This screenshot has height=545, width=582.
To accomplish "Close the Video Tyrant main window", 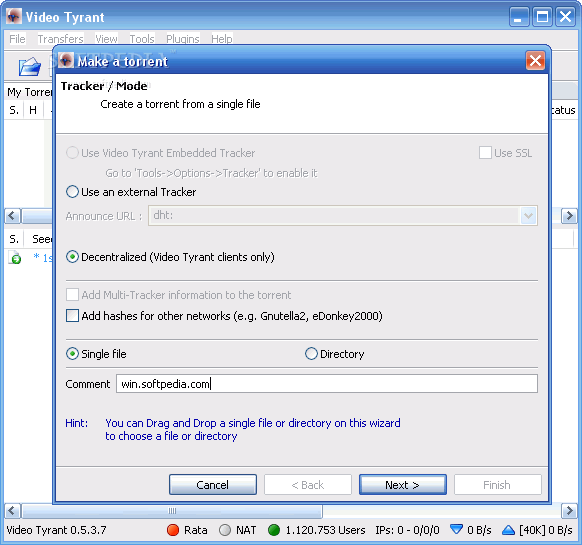I will (565, 17).
